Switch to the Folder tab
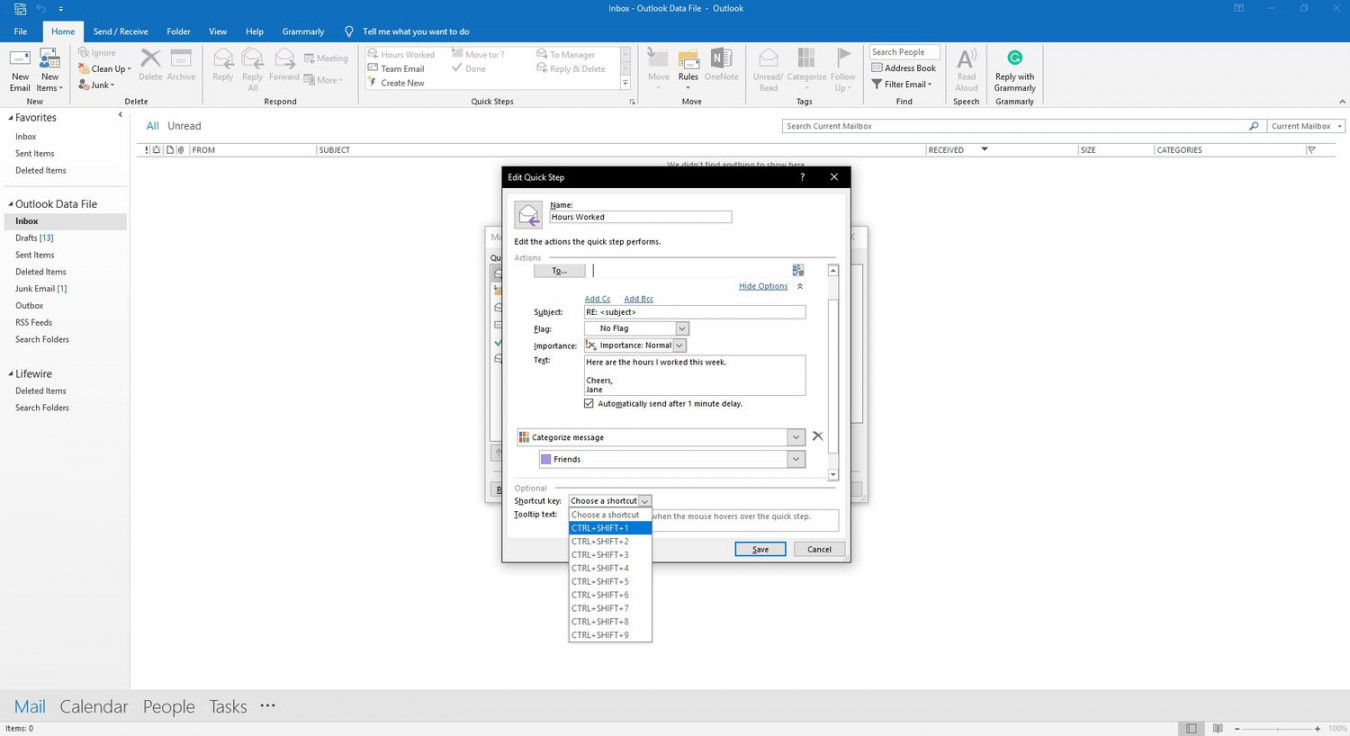 178,31
